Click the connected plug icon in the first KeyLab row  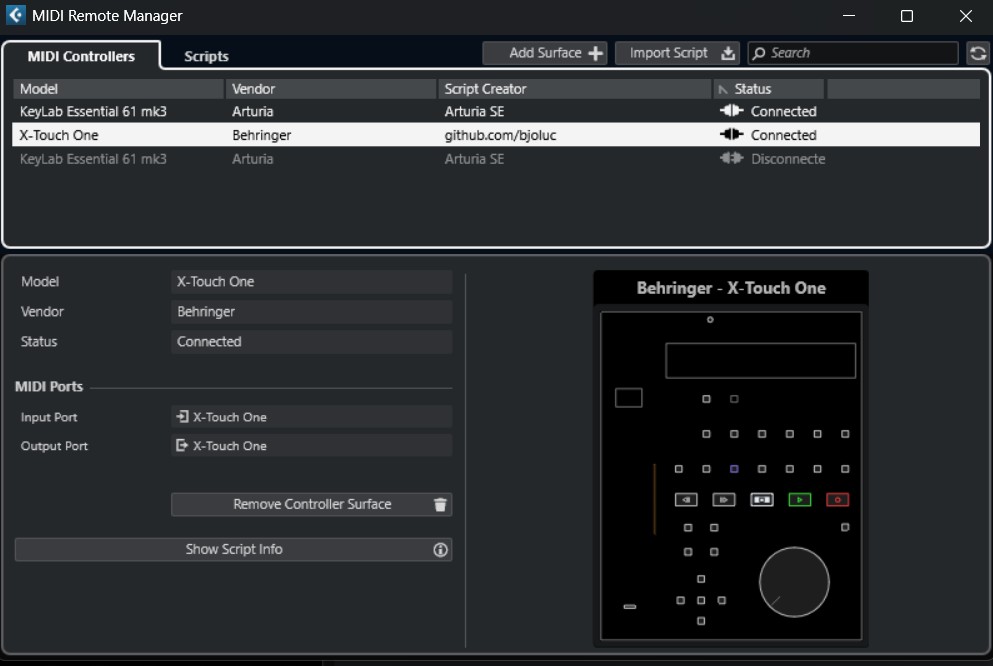click(731, 111)
